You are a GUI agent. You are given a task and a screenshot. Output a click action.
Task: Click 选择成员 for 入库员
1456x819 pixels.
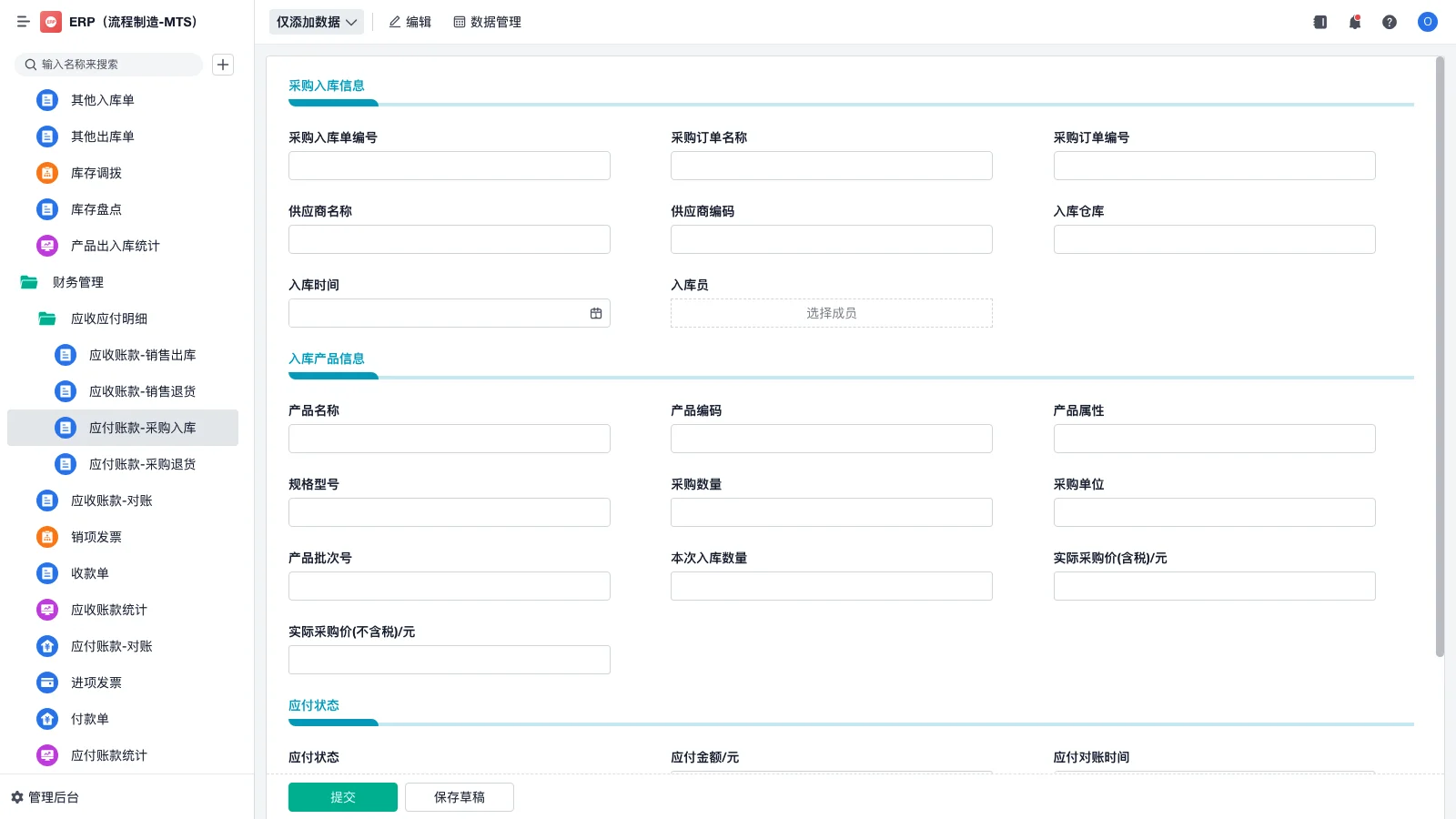click(832, 313)
